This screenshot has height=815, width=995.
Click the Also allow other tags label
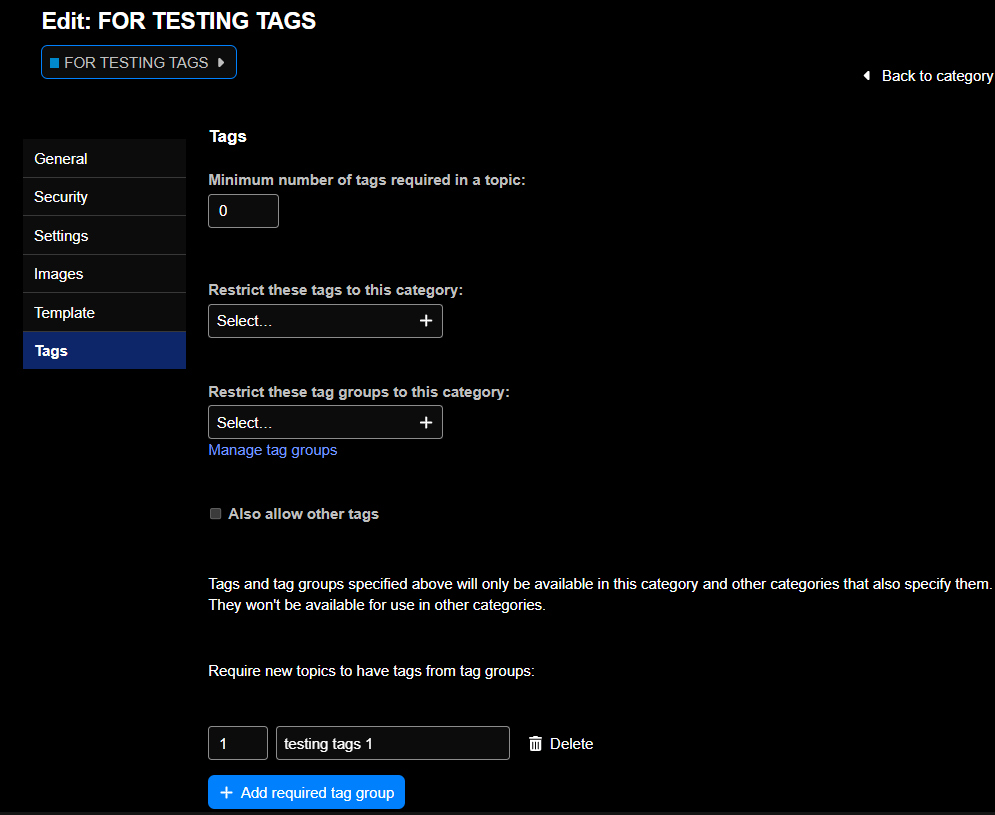pos(303,514)
